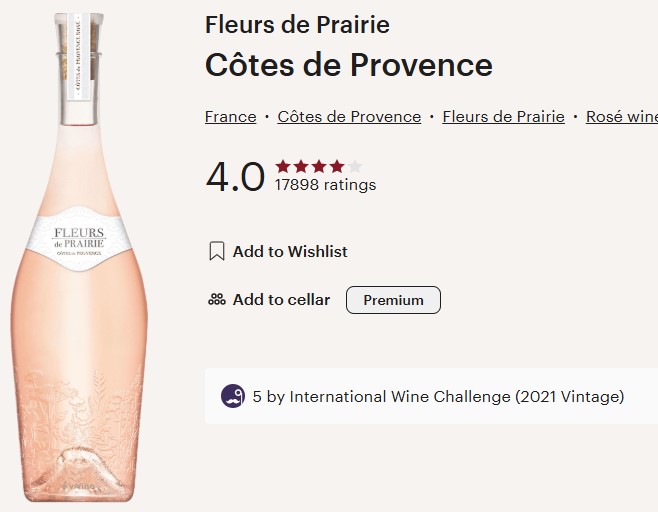
Task: Click the first red rating star
Action: point(283,166)
